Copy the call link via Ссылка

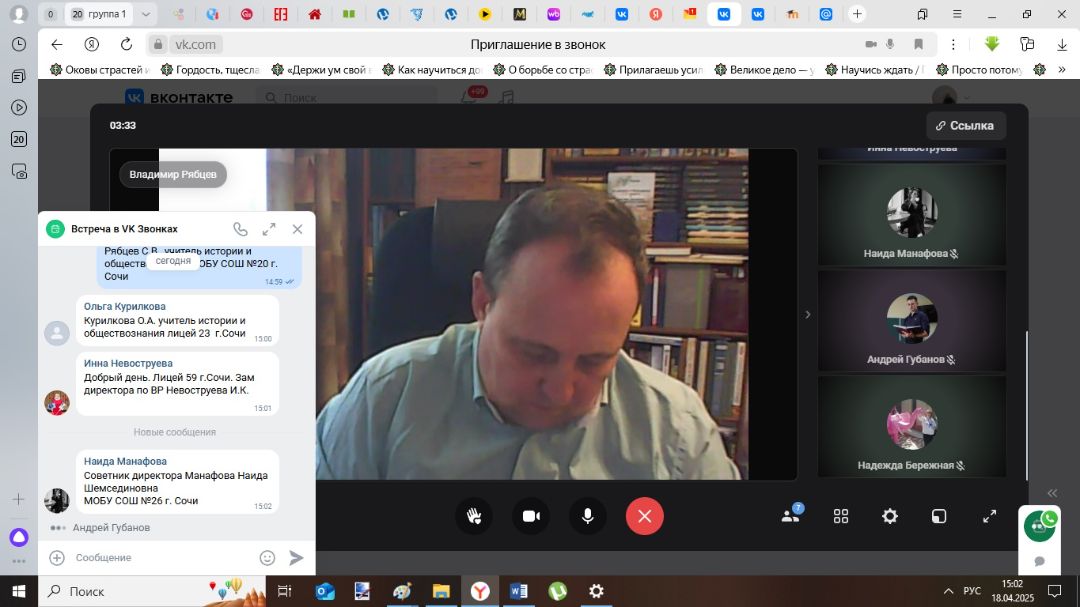[966, 125]
